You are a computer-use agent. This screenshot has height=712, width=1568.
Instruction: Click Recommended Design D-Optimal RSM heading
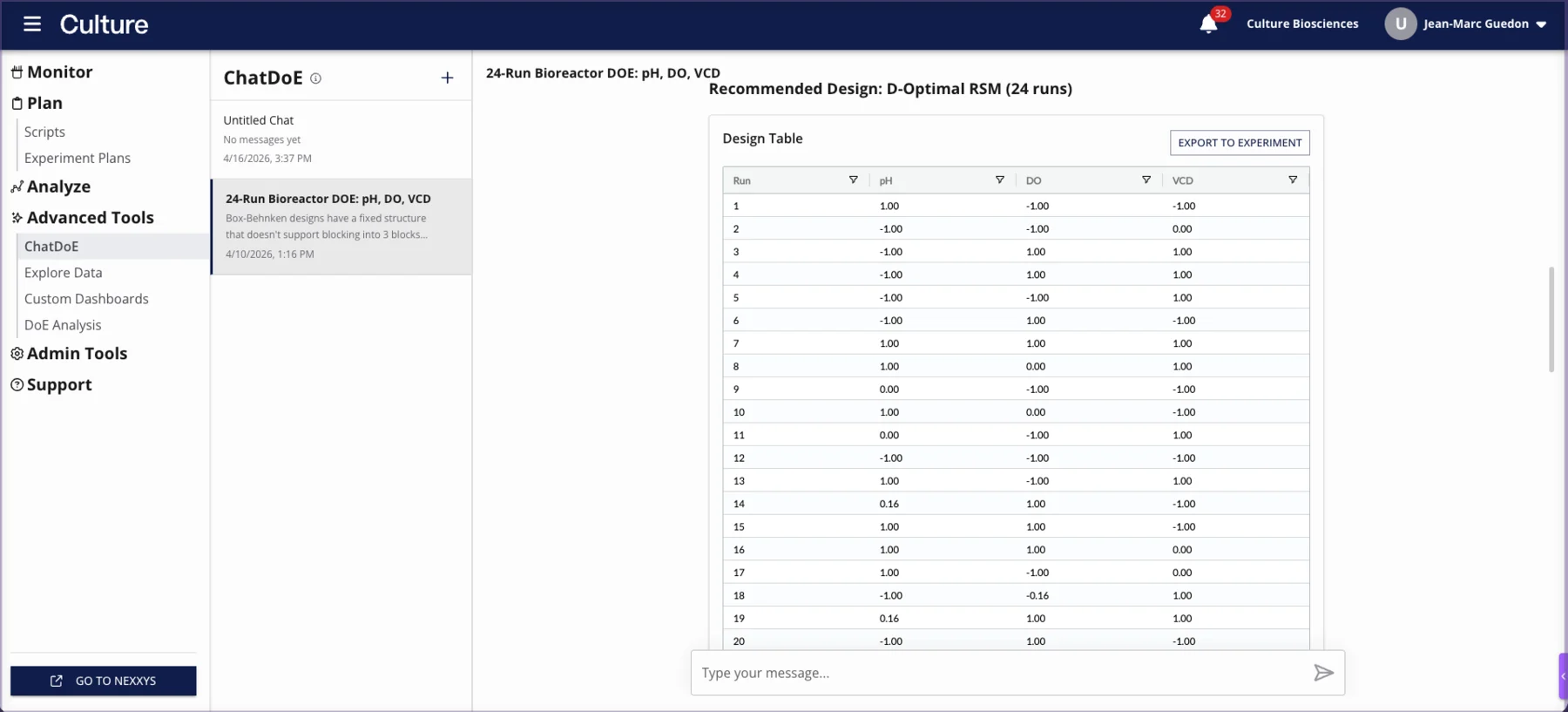coord(890,89)
